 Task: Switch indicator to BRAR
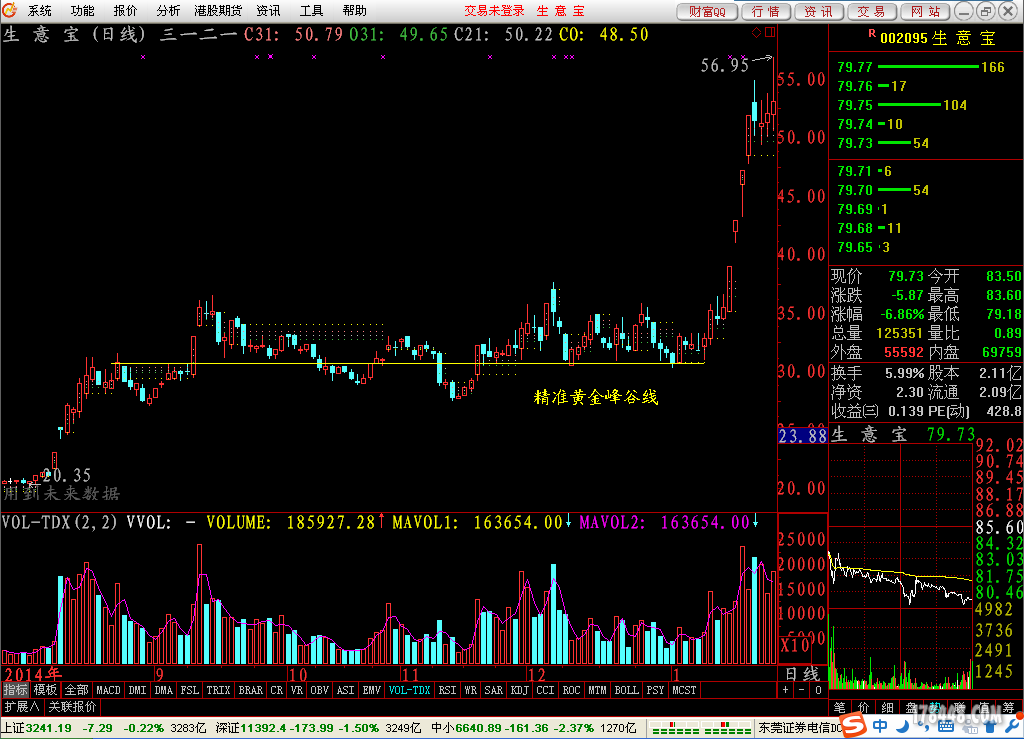[250, 690]
